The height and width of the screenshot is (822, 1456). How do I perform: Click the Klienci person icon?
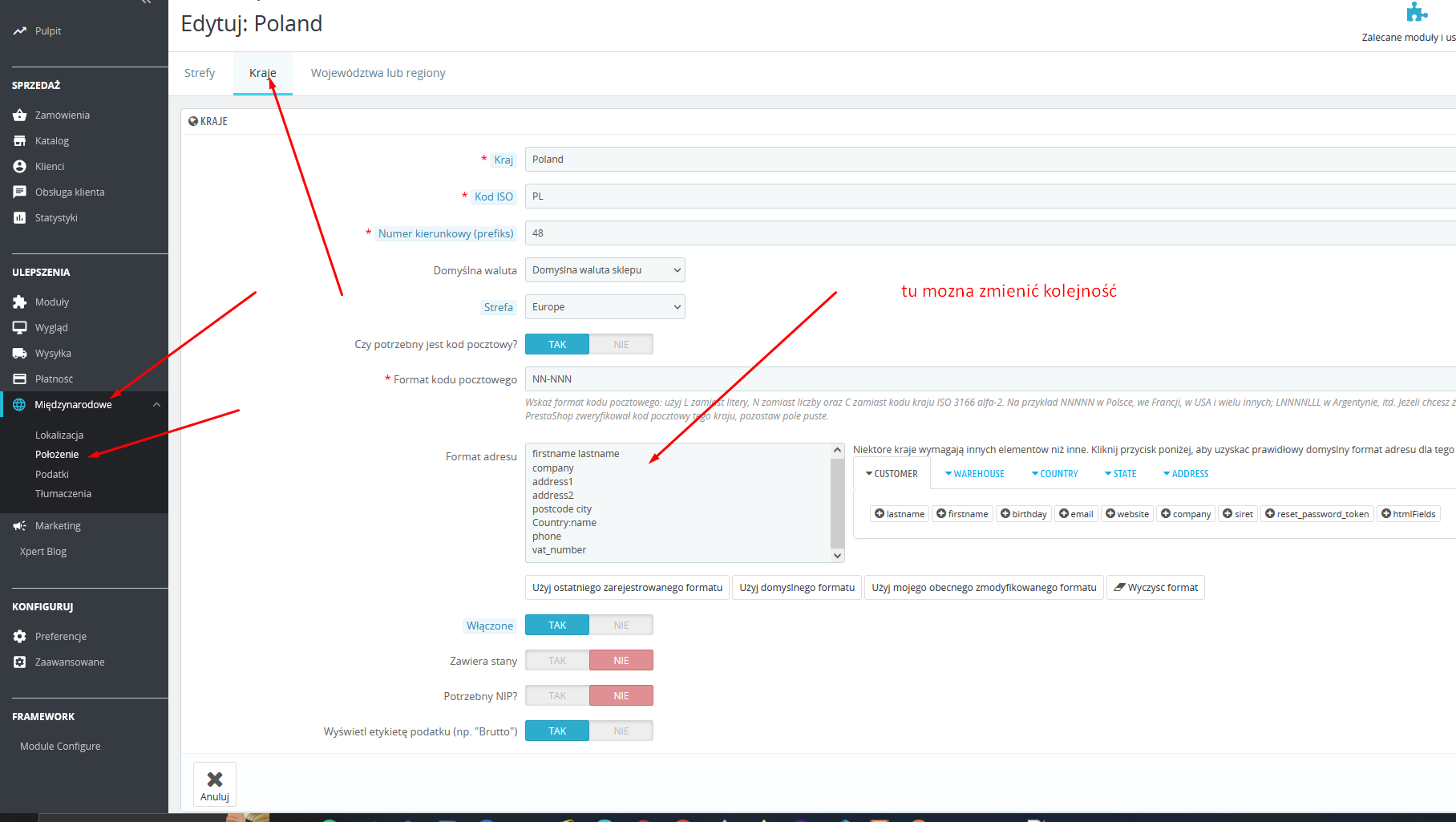[x=20, y=167]
